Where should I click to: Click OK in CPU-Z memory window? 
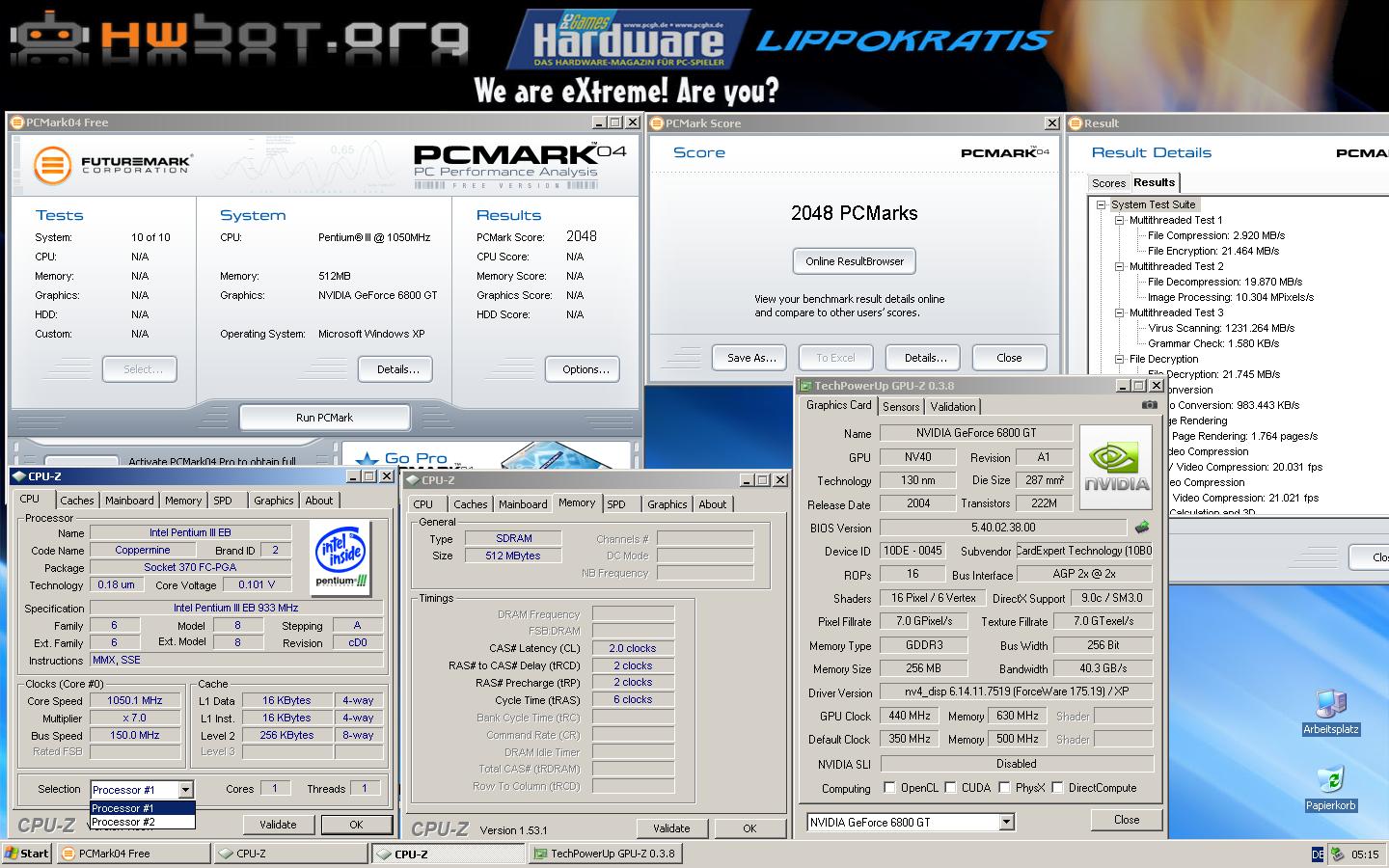(749, 828)
